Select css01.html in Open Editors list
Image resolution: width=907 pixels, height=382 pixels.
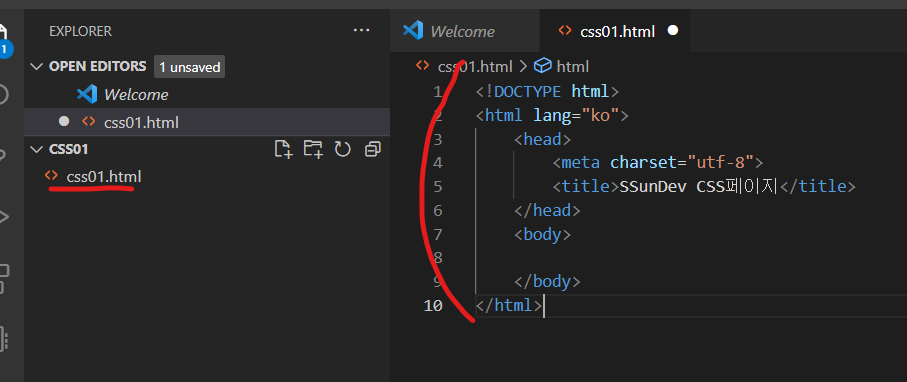[207, 122]
